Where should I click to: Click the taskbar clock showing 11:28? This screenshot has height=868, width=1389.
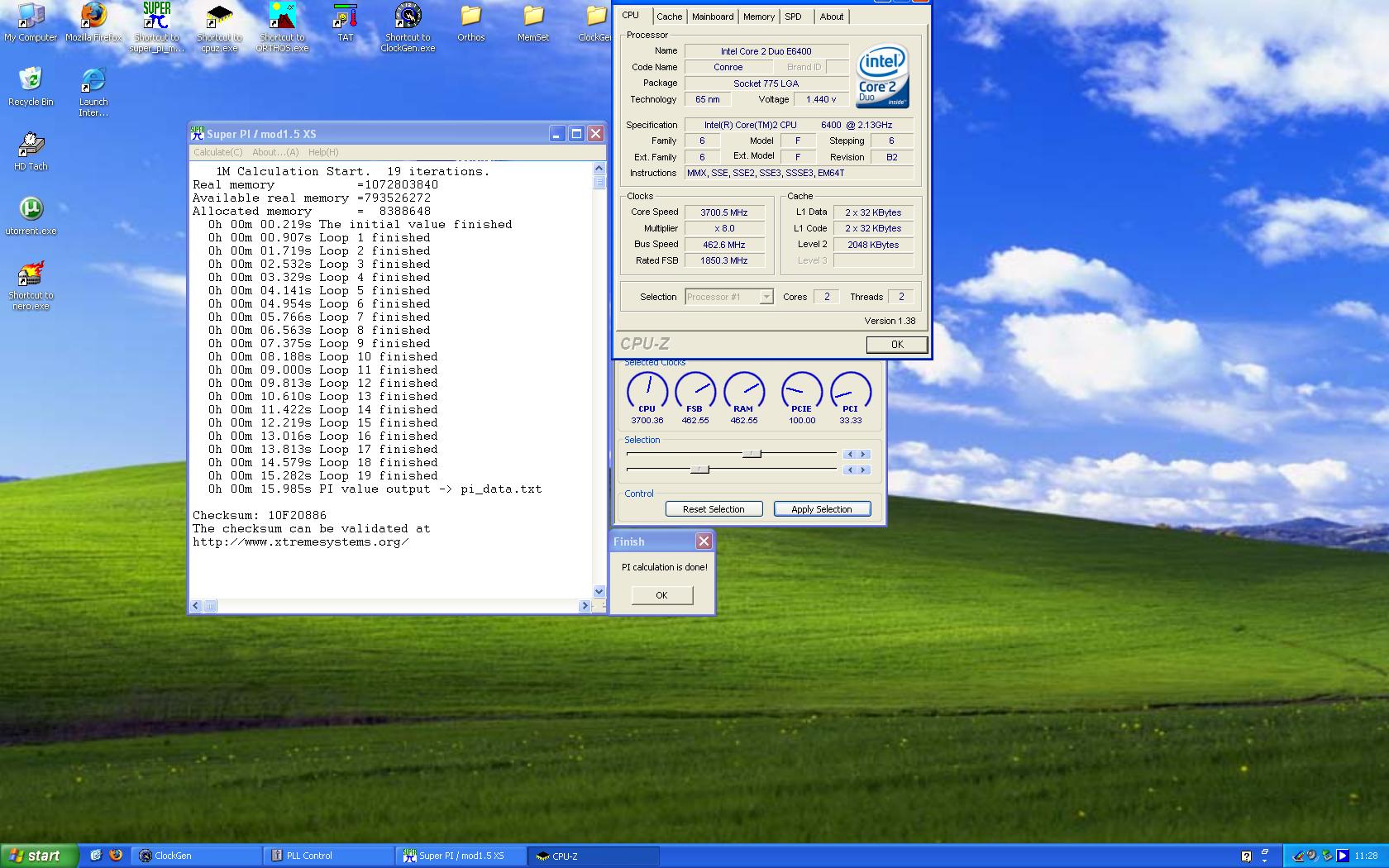point(1366,856)
